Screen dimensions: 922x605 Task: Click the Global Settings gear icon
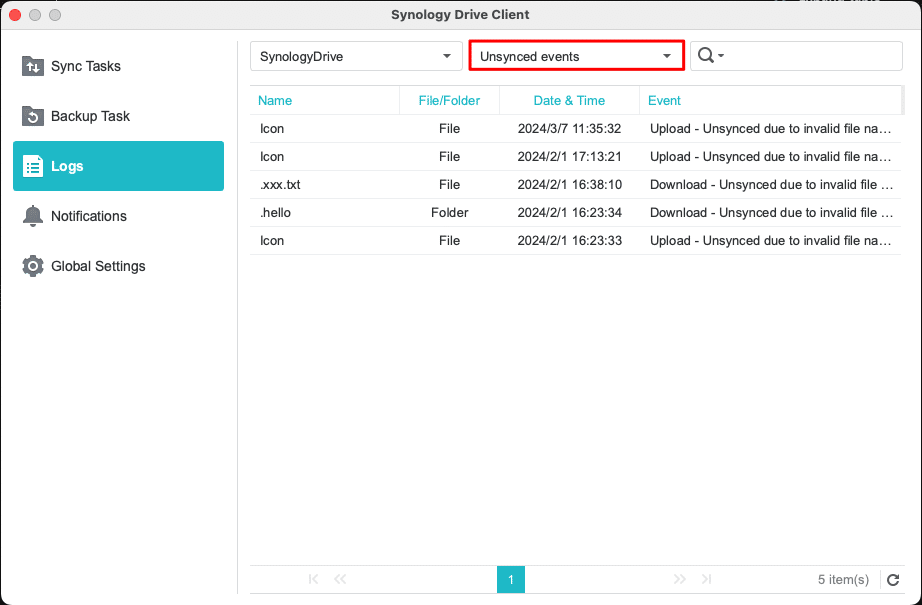[32, 266]
